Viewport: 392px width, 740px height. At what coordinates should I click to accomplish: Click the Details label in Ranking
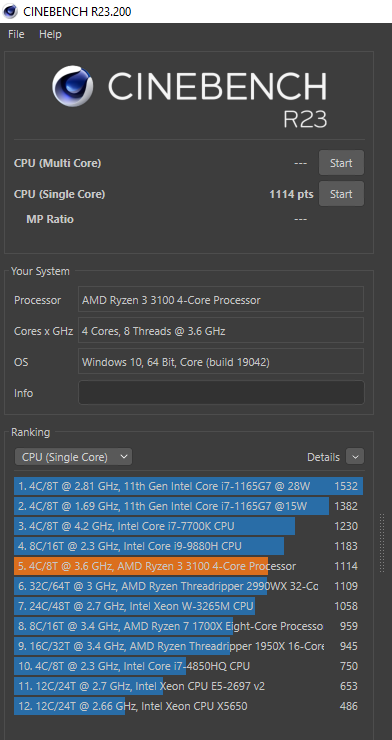323,457
